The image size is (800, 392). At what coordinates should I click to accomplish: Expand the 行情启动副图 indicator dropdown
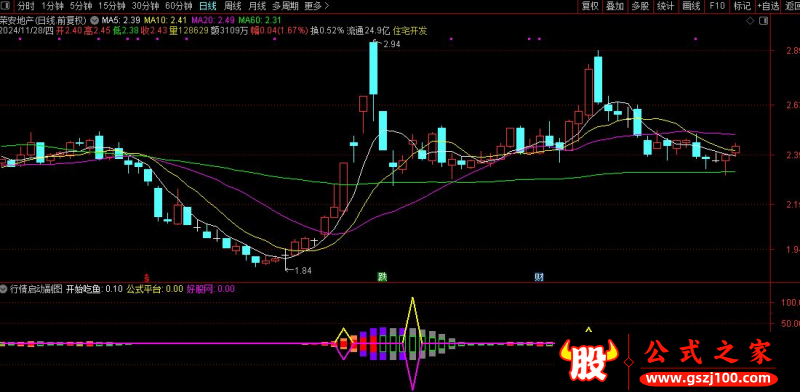pyautogui.click(x=5, y=289)
